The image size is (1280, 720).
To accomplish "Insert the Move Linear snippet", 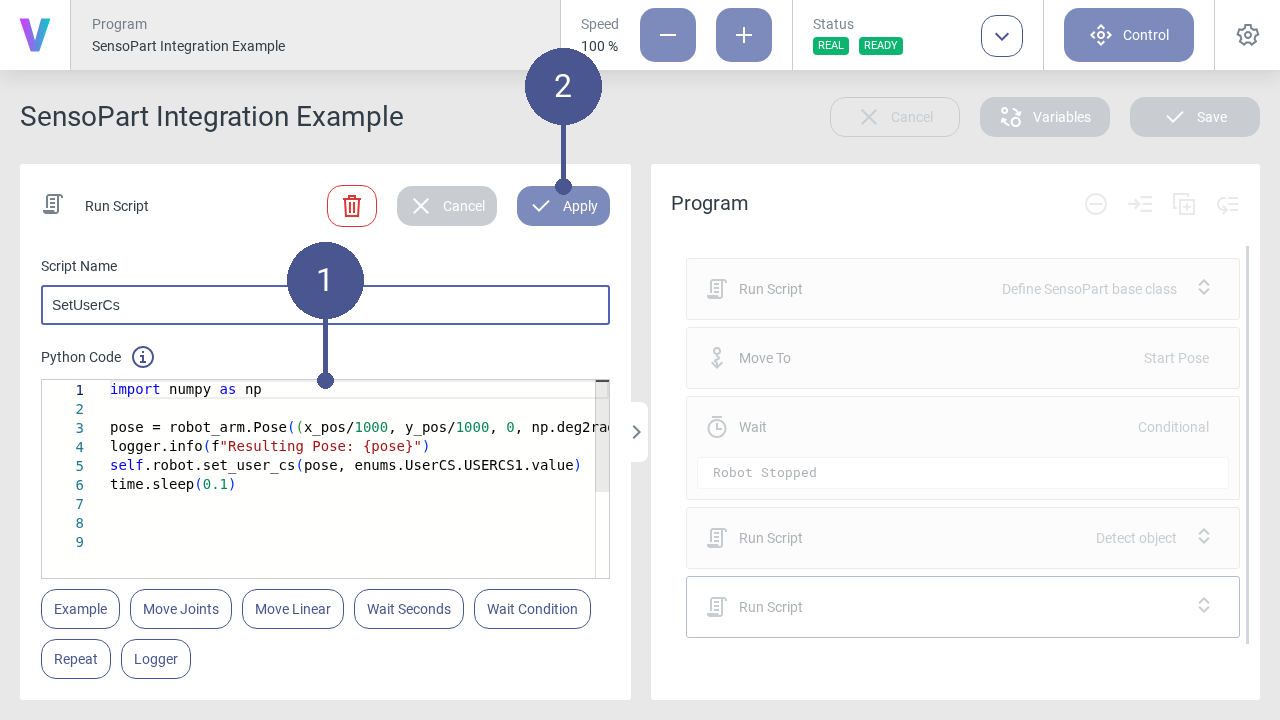I will 293,609.
